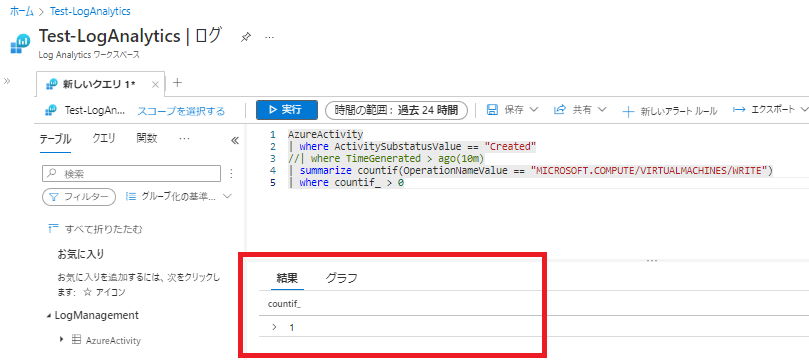Image resolution: width=809 pixels, height=360 pixels.
Task: Switch to the 関数 tab
Action: tap(147, 138)
